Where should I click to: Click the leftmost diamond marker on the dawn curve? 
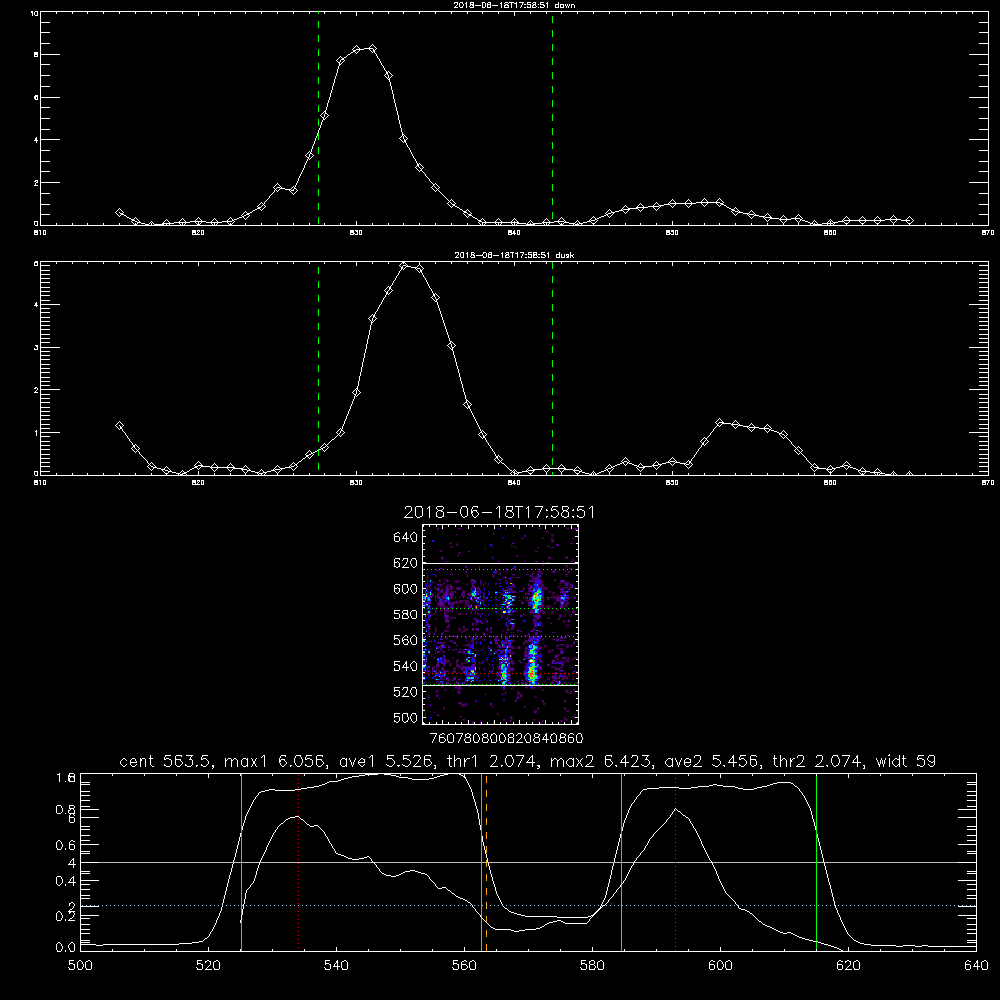point(119,212)
